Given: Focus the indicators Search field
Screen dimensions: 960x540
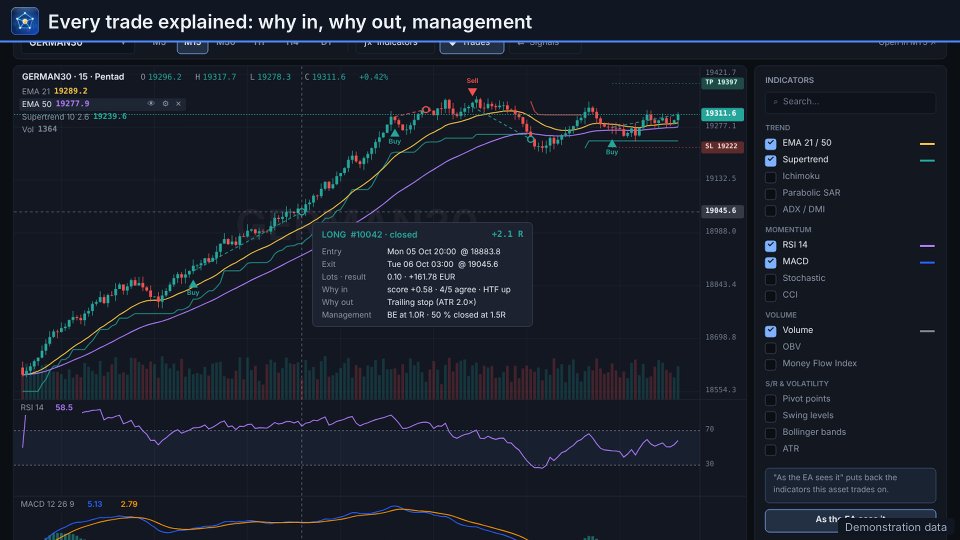Looking at the screenshot, I should pyautogui.click(x=850, y=102).
